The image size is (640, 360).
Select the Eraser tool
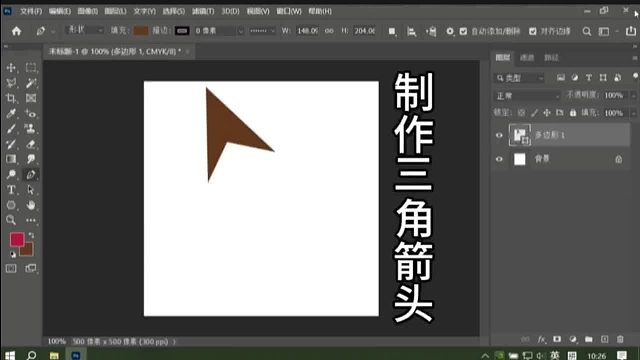point(31,144)
